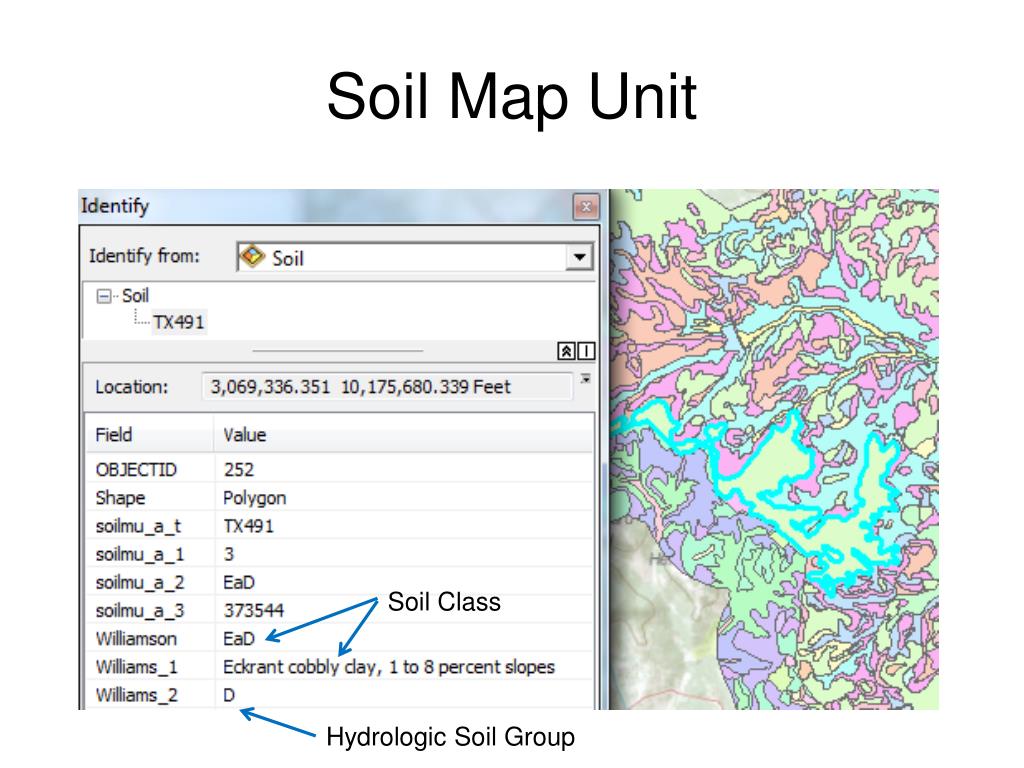Select the OBJECTID field name

(136, 470)
